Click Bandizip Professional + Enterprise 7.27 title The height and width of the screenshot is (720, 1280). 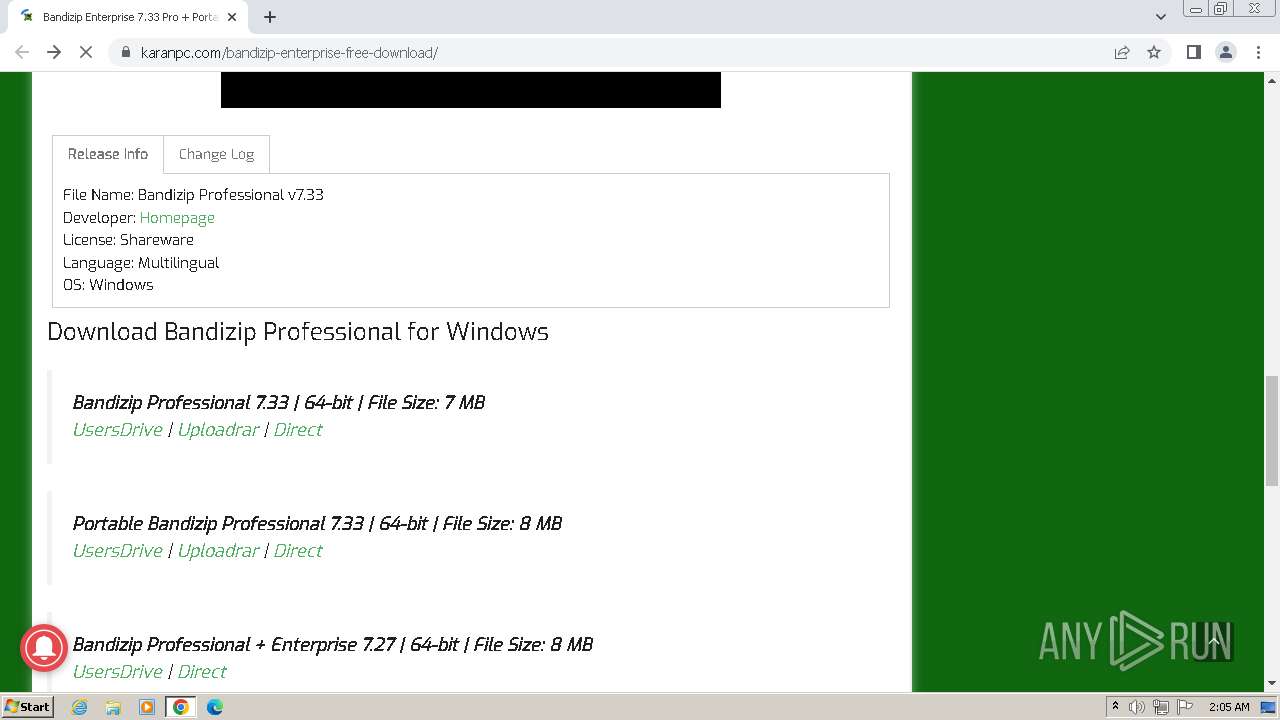[333, 645]
